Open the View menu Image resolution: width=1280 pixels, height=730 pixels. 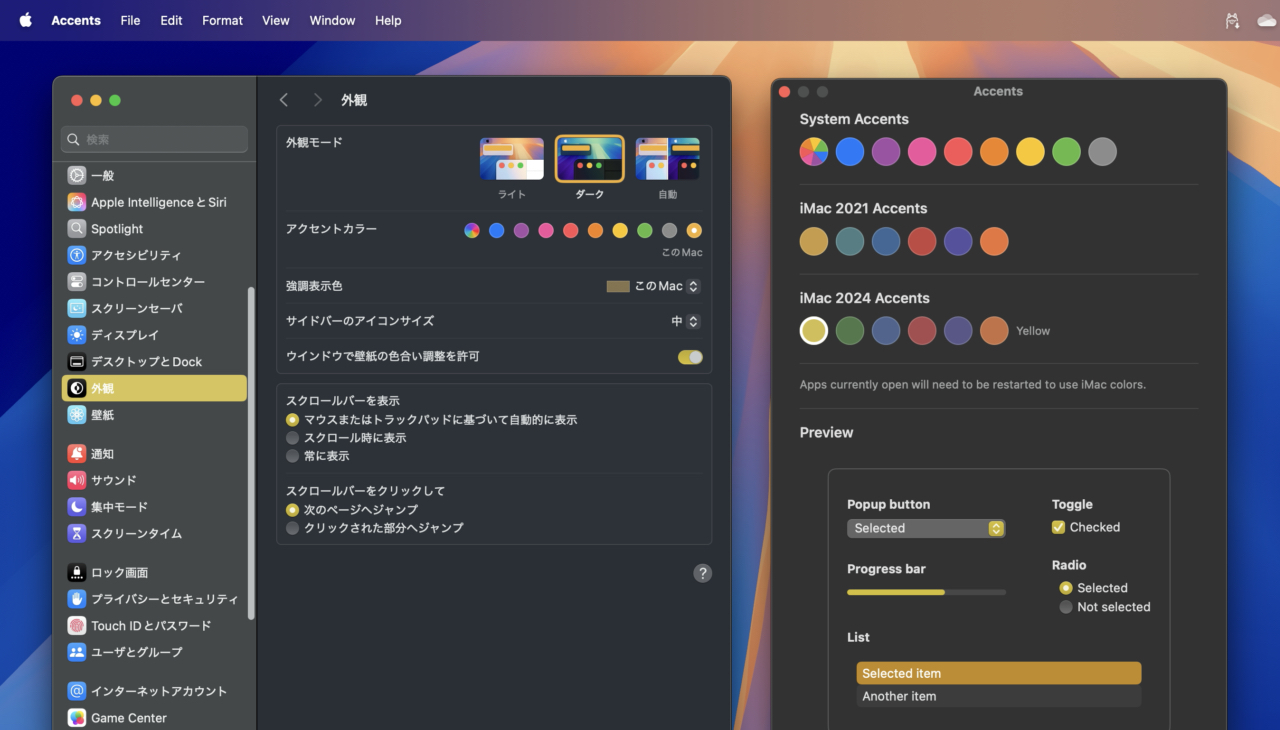tap(276, 20)
